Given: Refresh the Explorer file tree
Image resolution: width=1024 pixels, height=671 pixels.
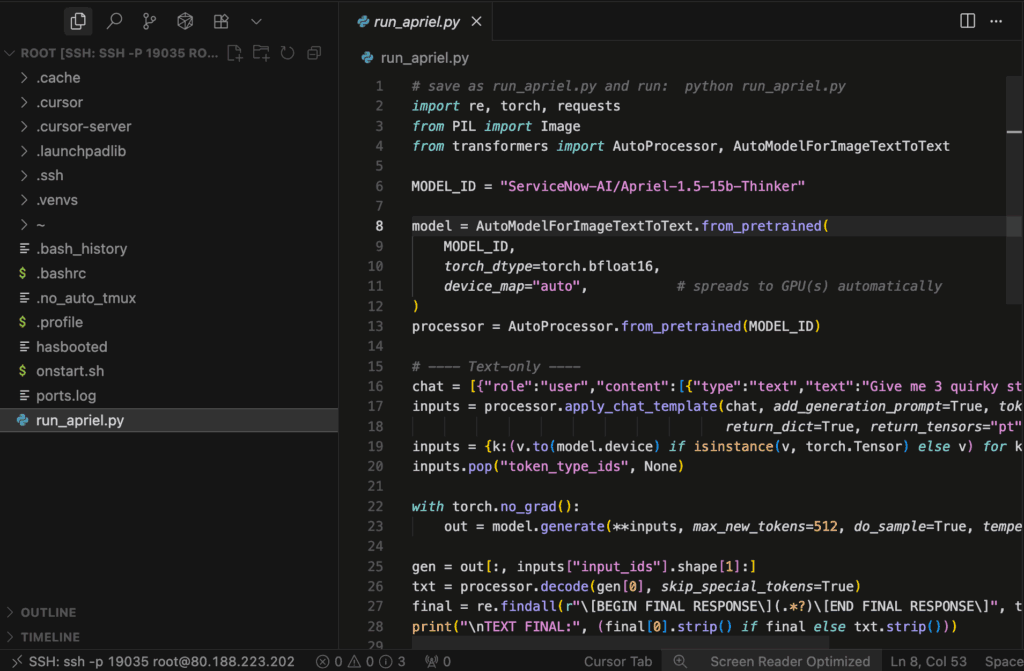Looking at the screenshot, I should [287, 53].
